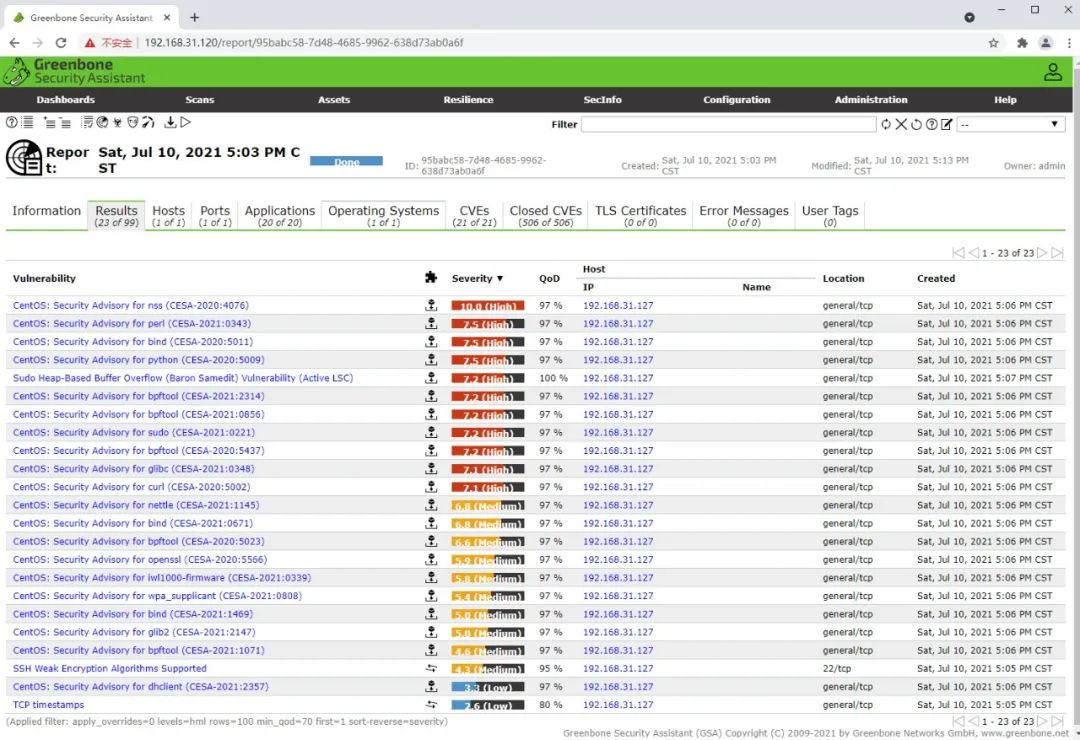The image size is (1080, 740).
Task: Click the Edit Filter pencil icon
Action: pos(947,125)
